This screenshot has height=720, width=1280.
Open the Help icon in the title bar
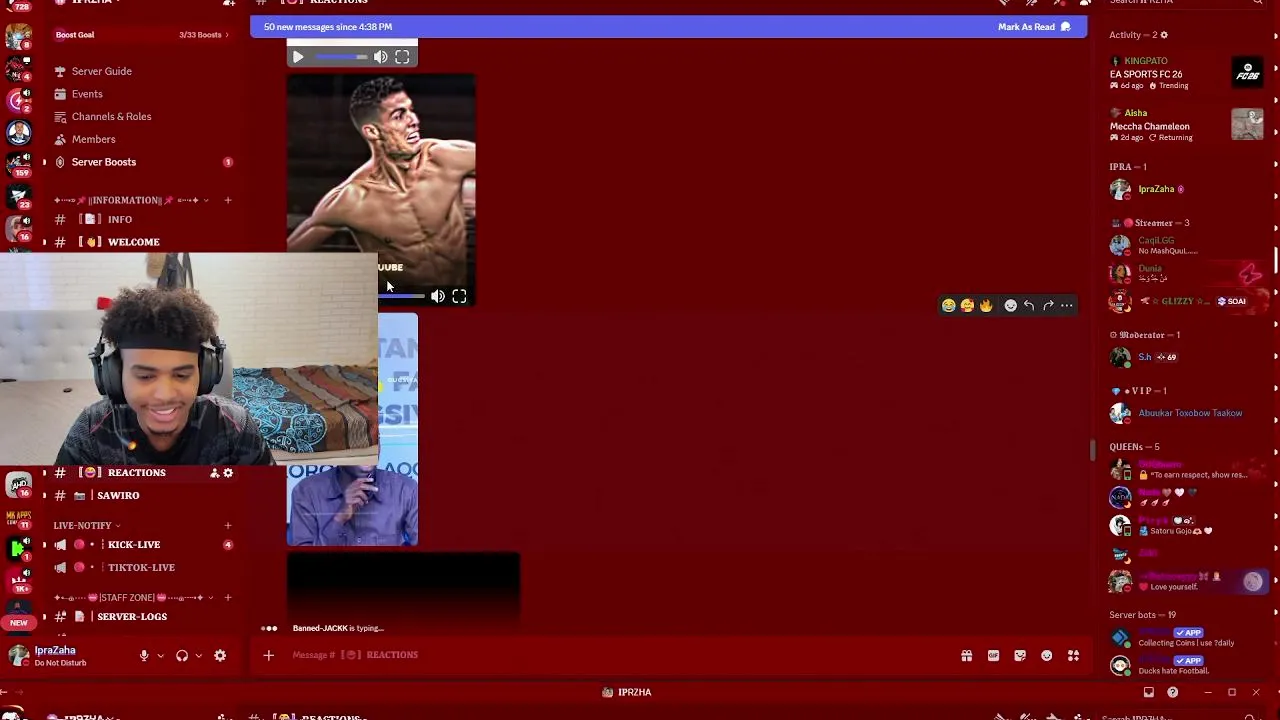[x=1172, y=692]
